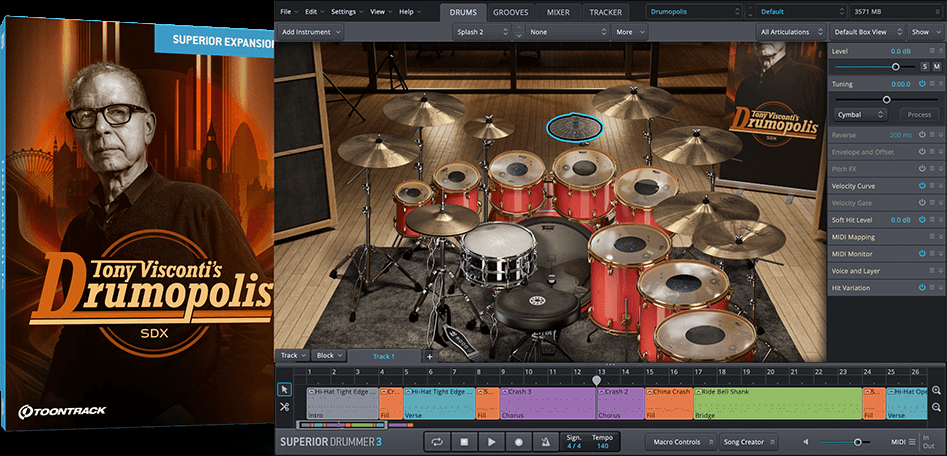Open the Add Instrument dropdown
The height and width of the screenshot is (456, 947).
pyautogui.click(x=310, y=32)
